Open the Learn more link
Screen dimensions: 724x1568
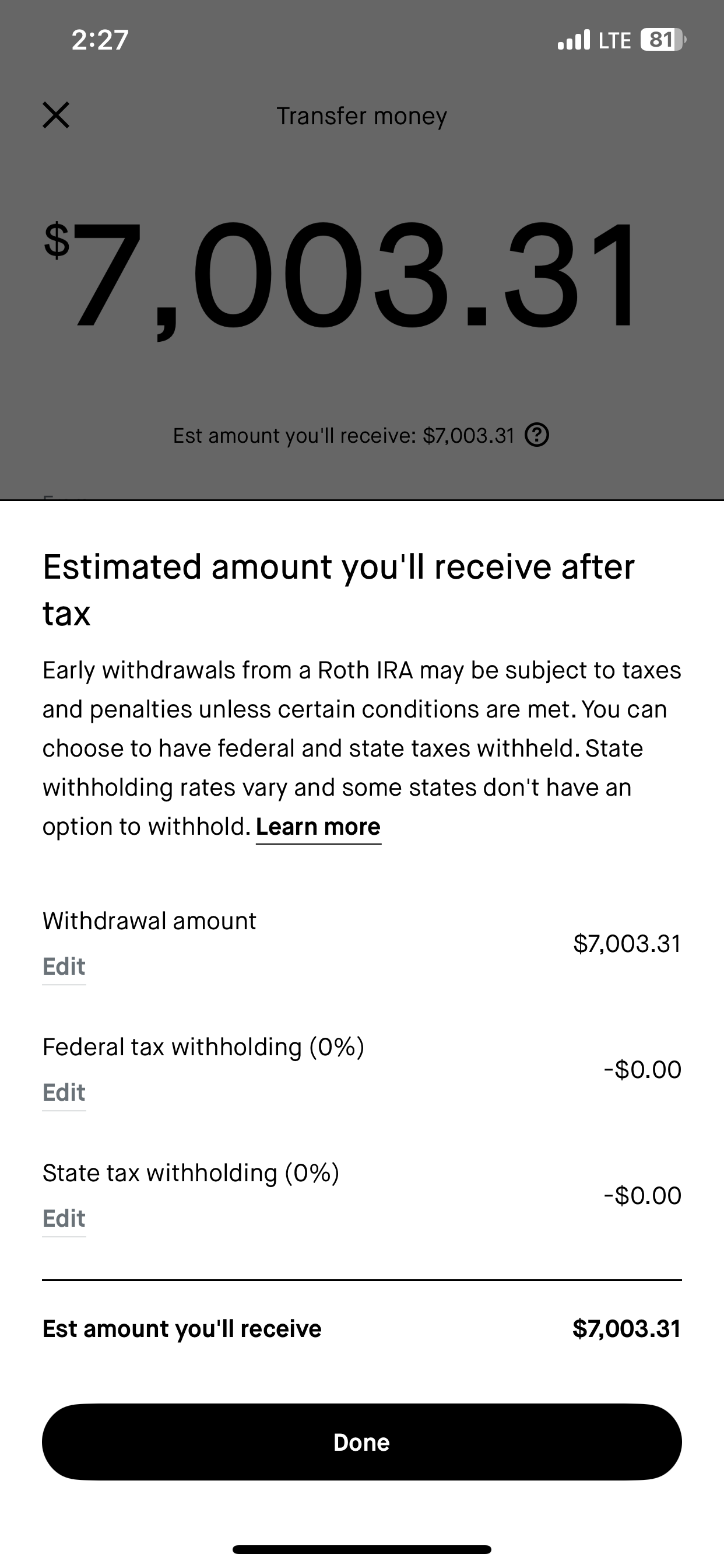click(318, 827)
